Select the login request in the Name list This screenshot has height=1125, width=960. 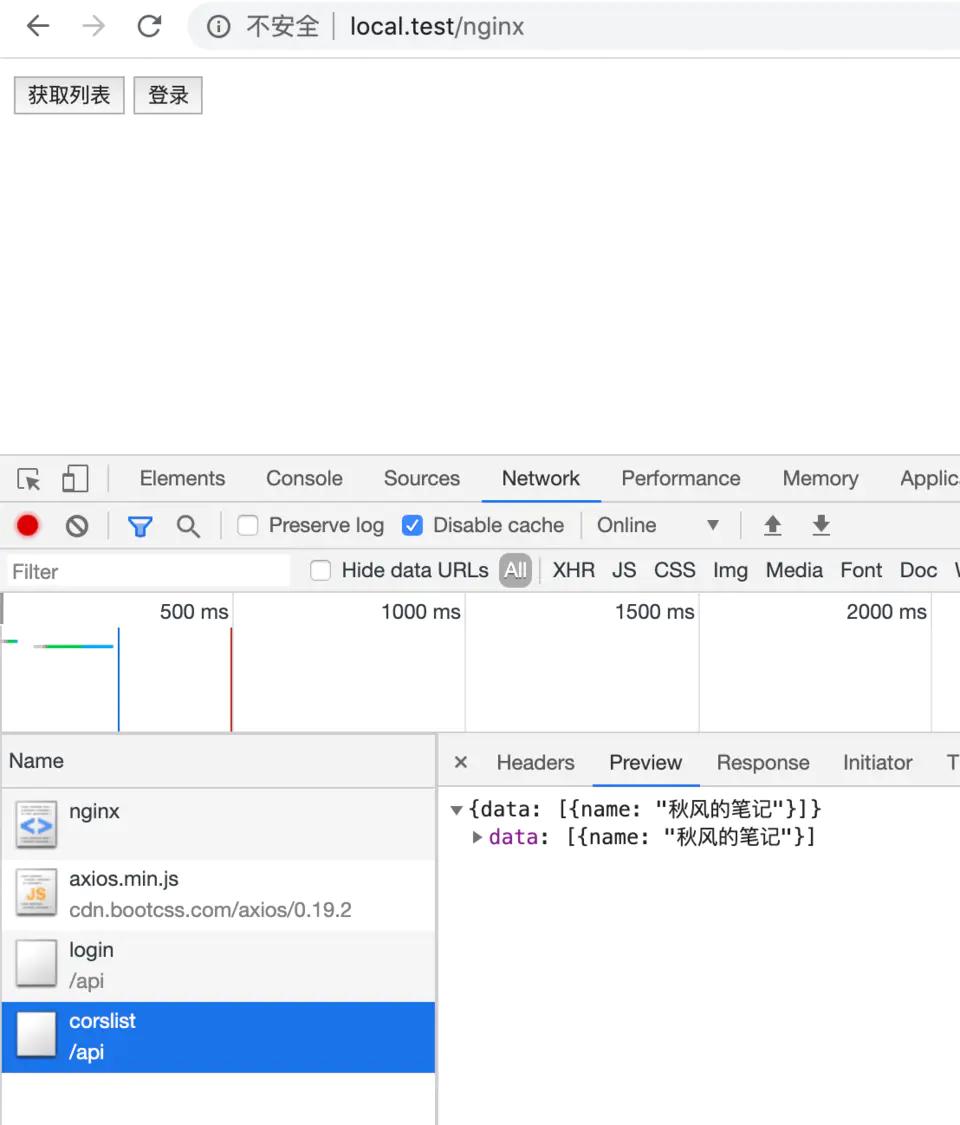(x=91, y=950)
